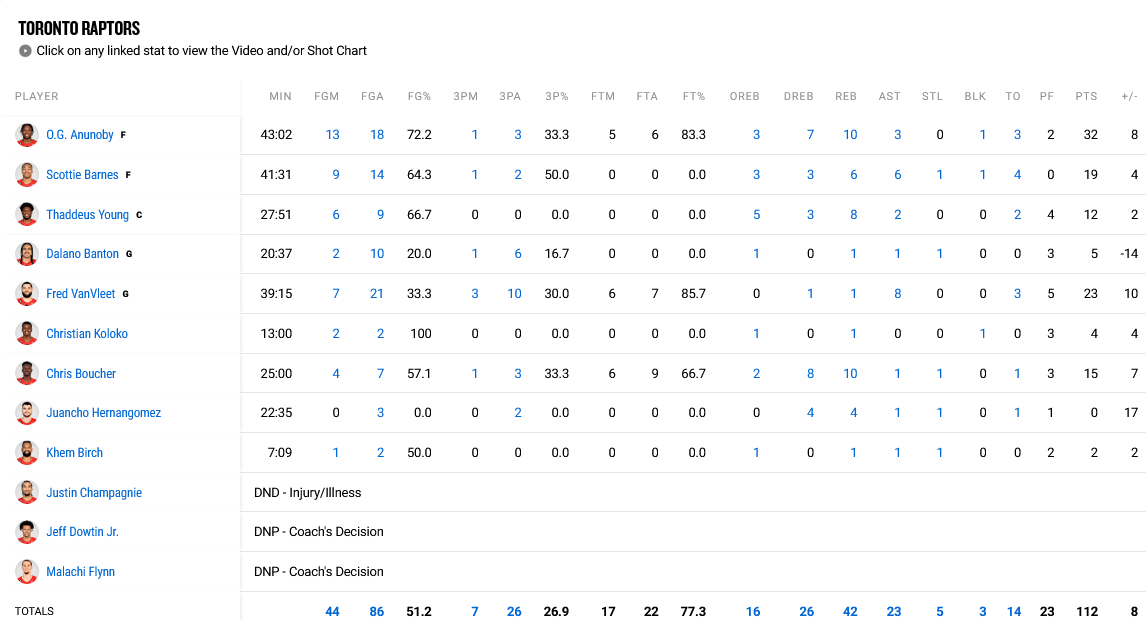View shot chart for Anunoby's 13 field goals
This screenshot has height=620, width=1146.
tap(332, 134)
